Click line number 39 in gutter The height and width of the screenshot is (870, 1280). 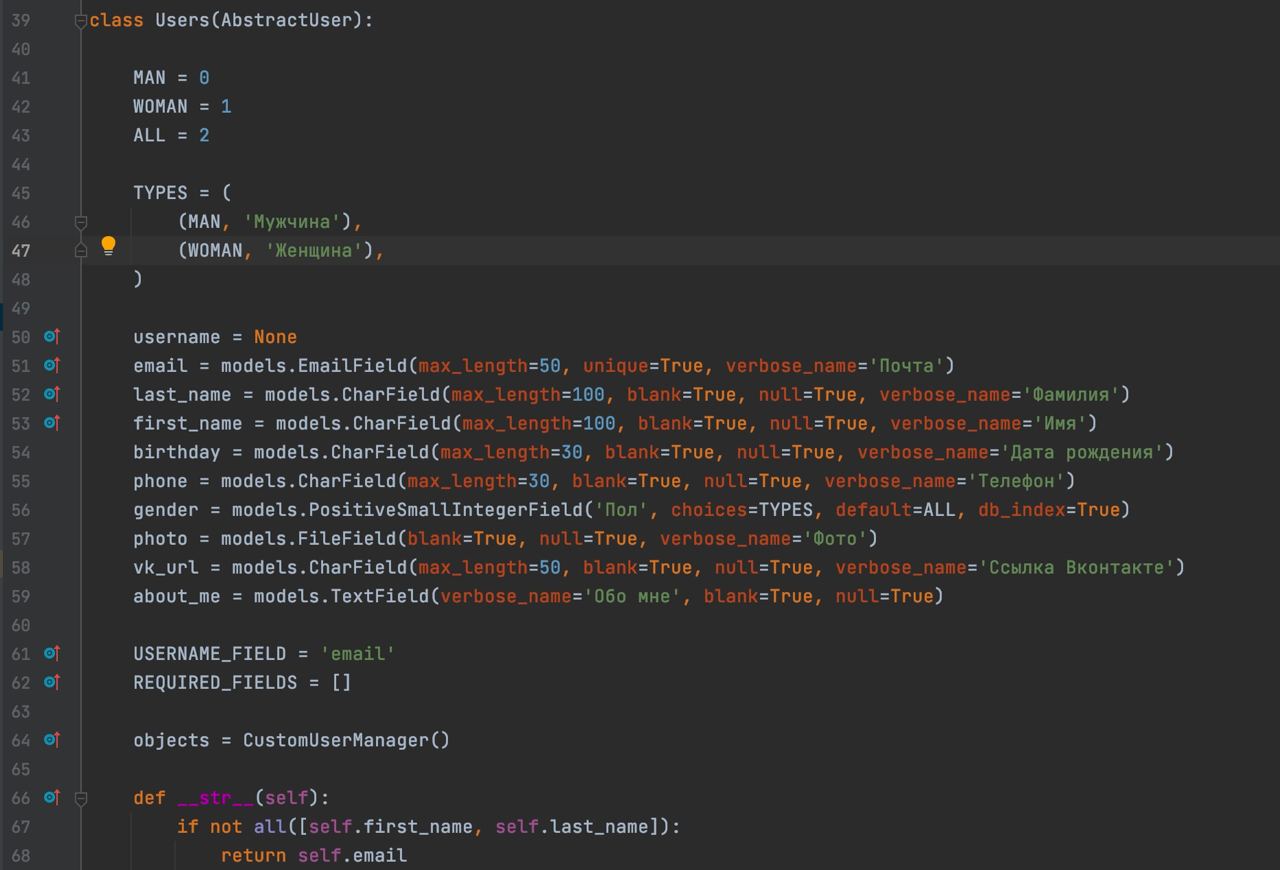[x=20, y=20]
